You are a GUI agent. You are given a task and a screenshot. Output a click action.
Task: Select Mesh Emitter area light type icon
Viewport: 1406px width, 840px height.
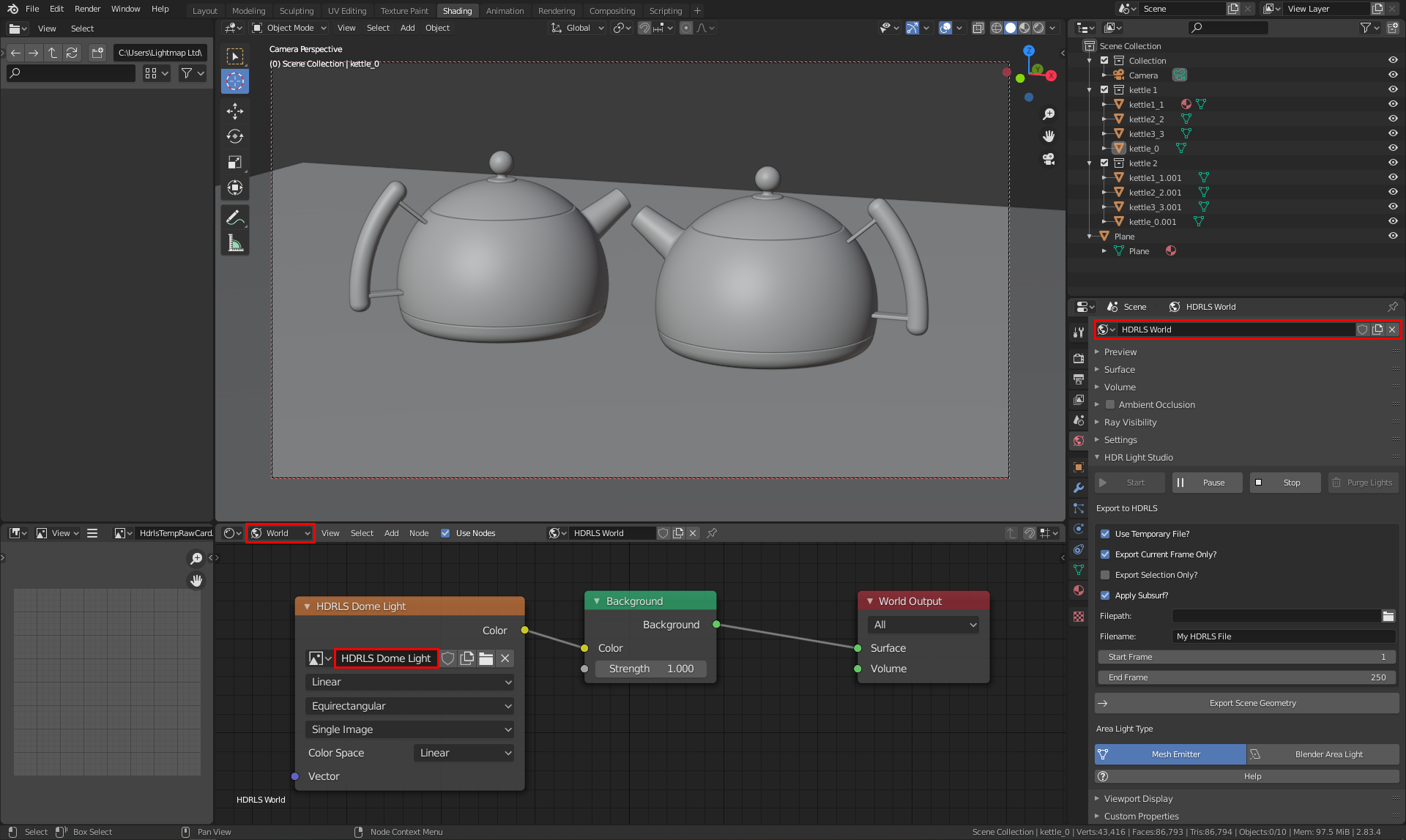[x=1103, y=753]
